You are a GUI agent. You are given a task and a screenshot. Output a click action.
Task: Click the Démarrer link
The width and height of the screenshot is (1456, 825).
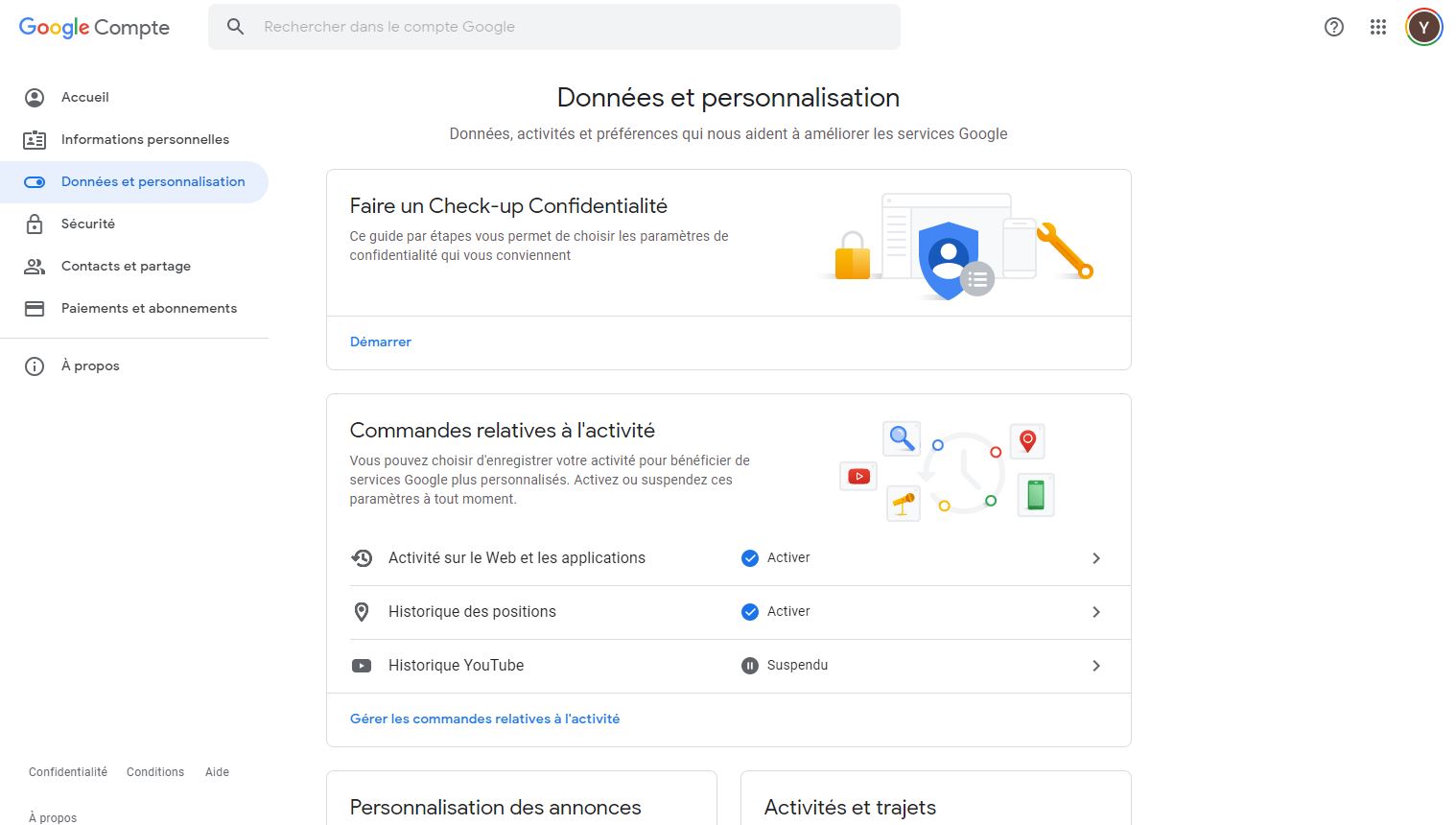click(x=381, y=342)
